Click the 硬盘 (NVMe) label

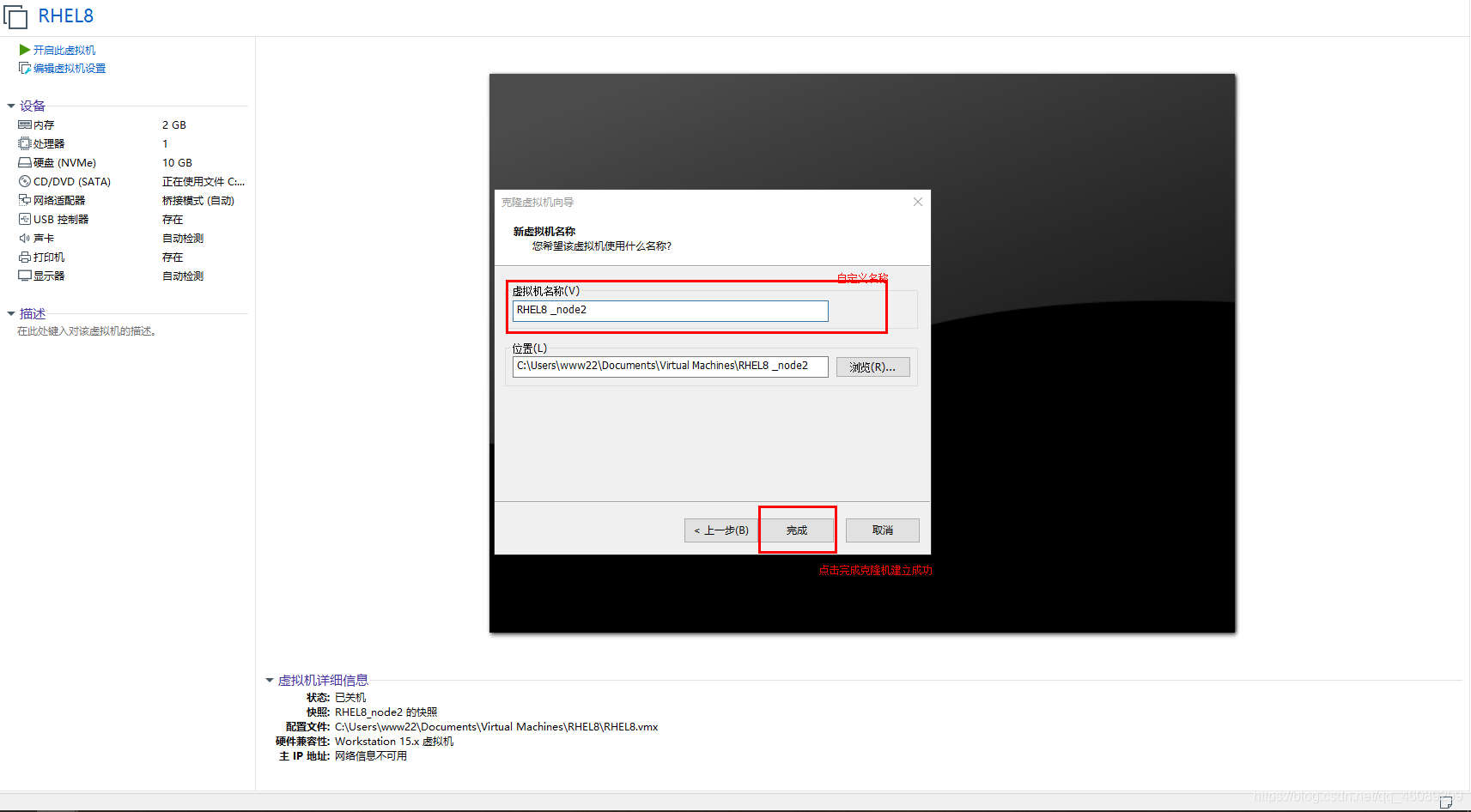point(64,162)
